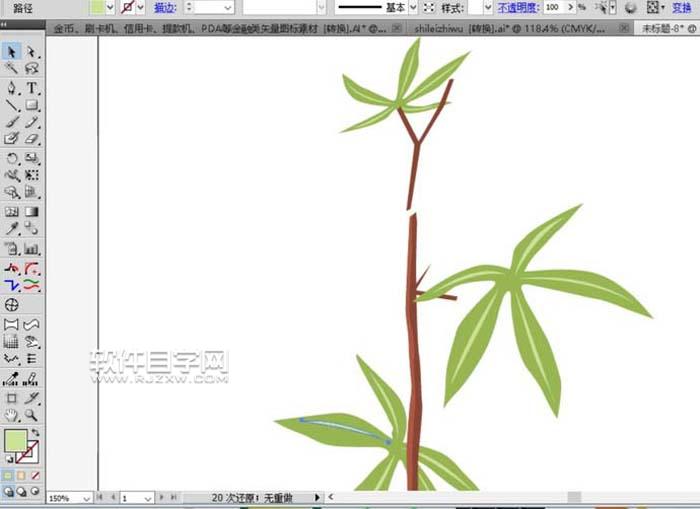This screenshot has height=509, width=700.
Task: Pick the Rectangle shape tool
Action: pyautogui.click(x=31, y=105)
